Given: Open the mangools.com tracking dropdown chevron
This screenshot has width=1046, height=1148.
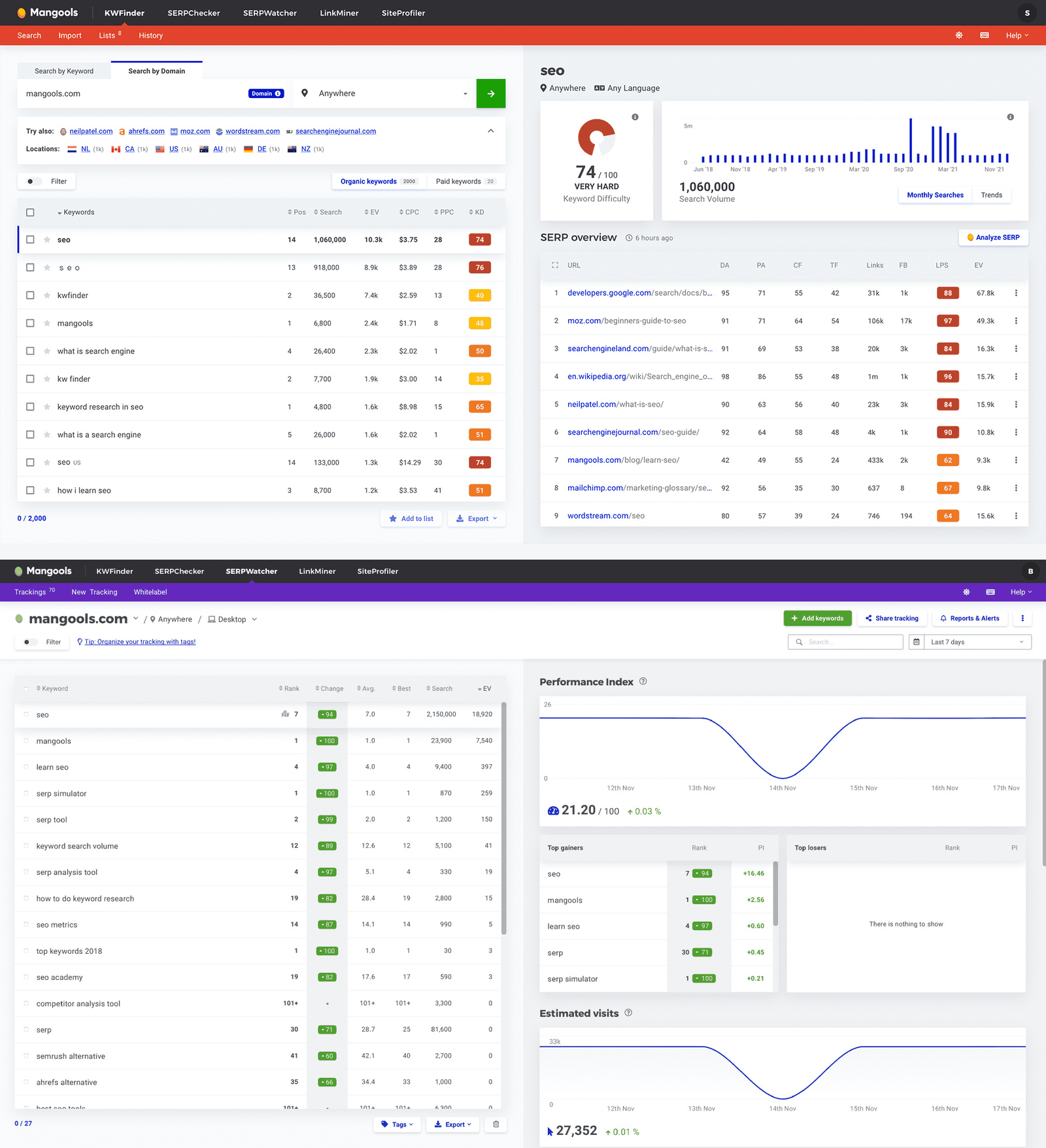Looking at the screenshot, I should (135, 618).
